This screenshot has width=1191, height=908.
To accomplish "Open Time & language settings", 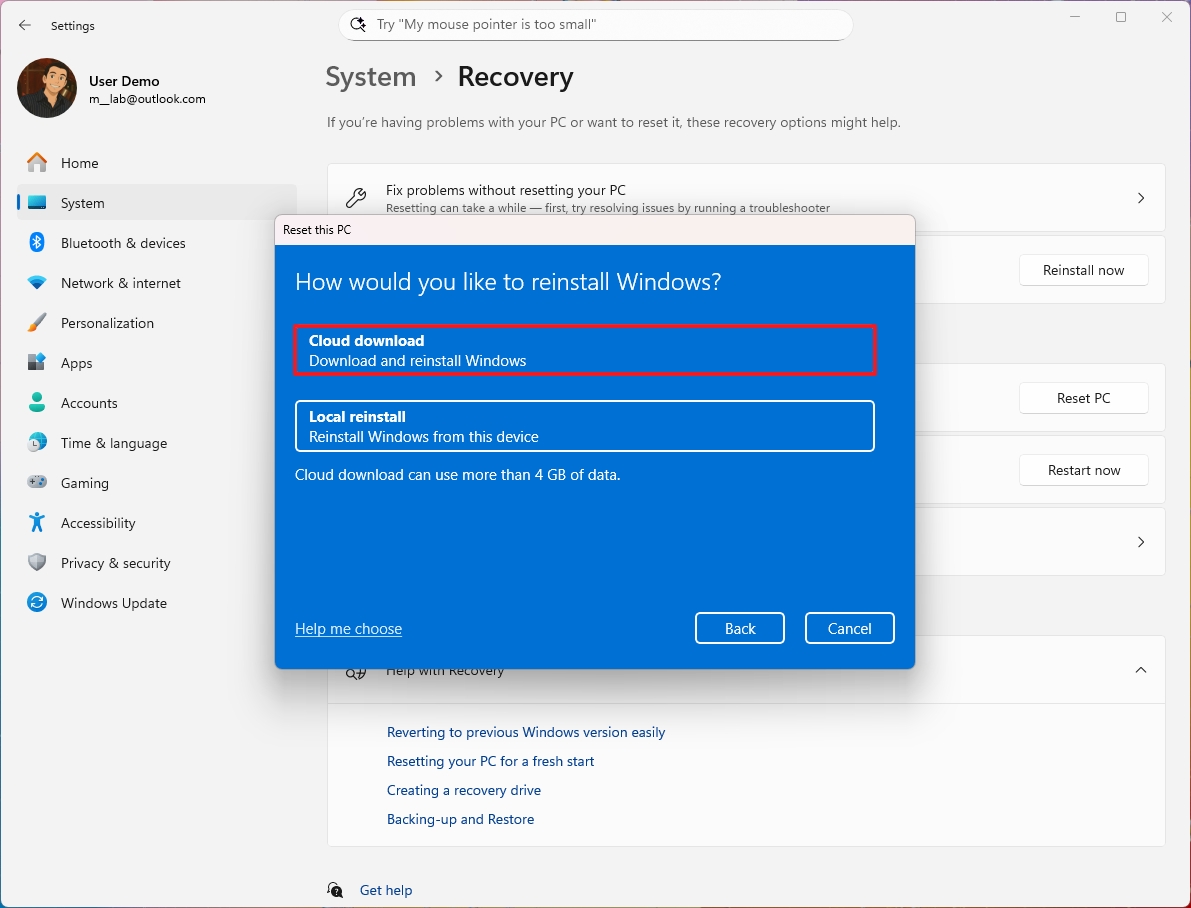I will pyautogui.click(x=36, y=443).
